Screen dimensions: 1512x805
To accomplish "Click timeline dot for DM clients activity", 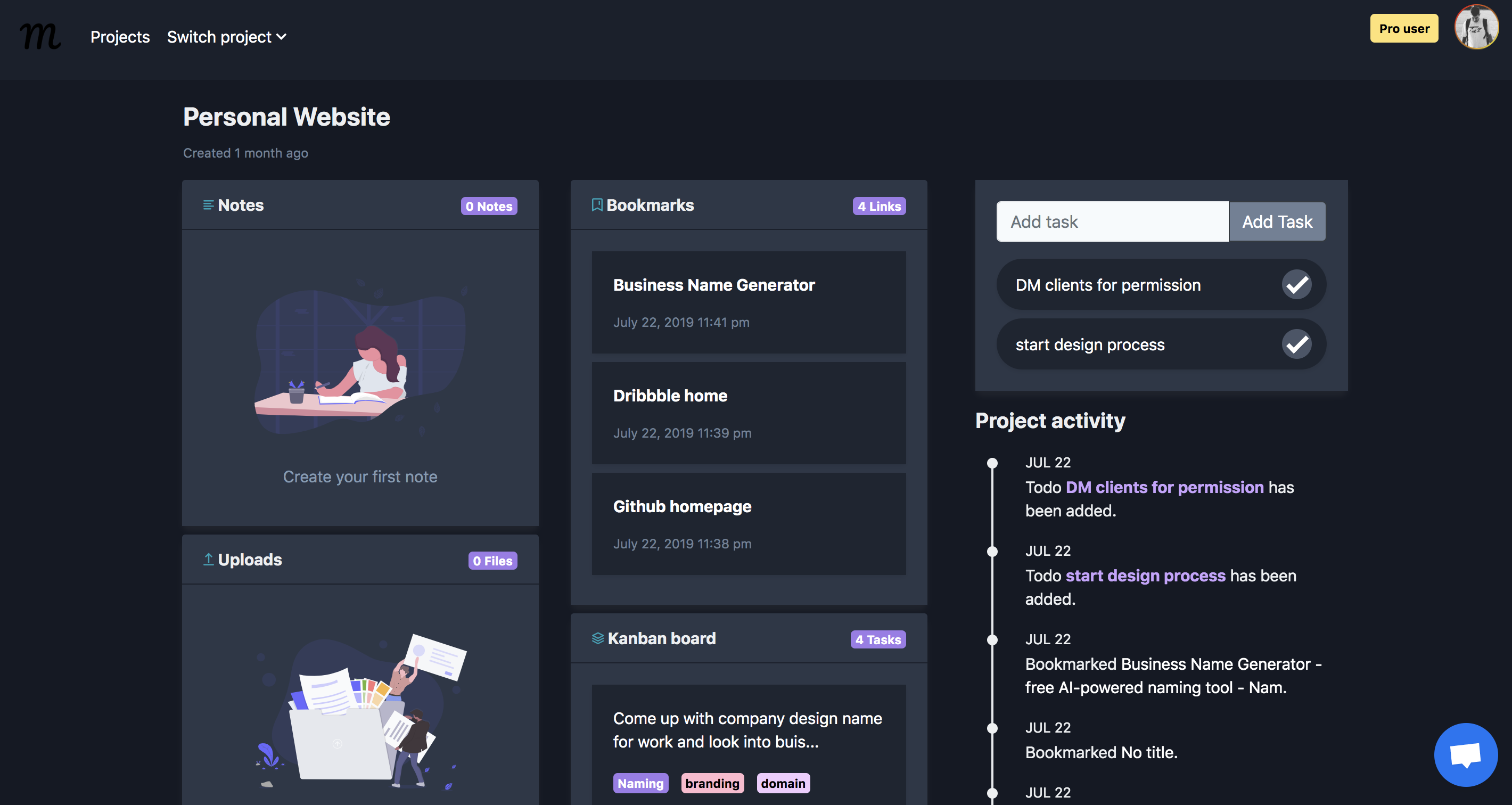I will pos(992,463).
